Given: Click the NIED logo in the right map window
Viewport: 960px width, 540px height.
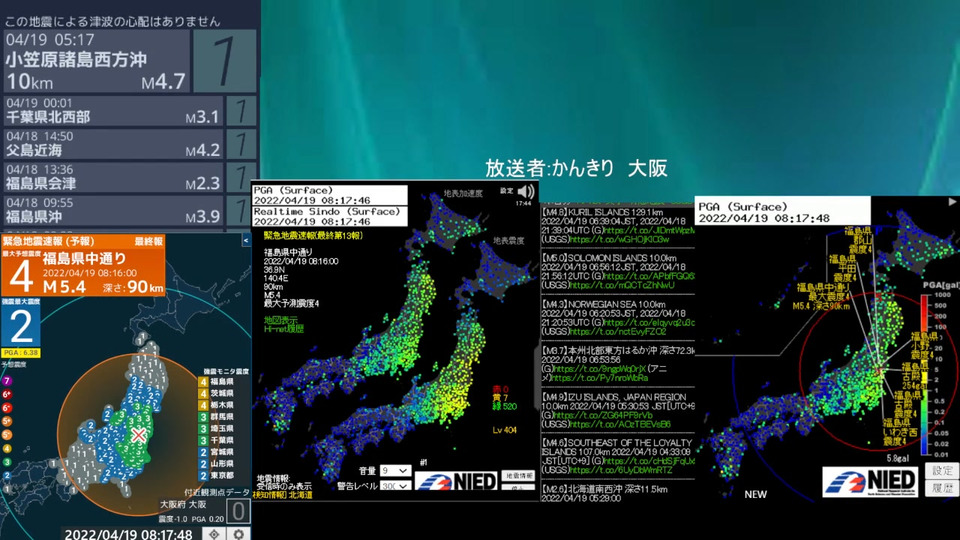Looking at the screenshot, I should click(870, 481).
